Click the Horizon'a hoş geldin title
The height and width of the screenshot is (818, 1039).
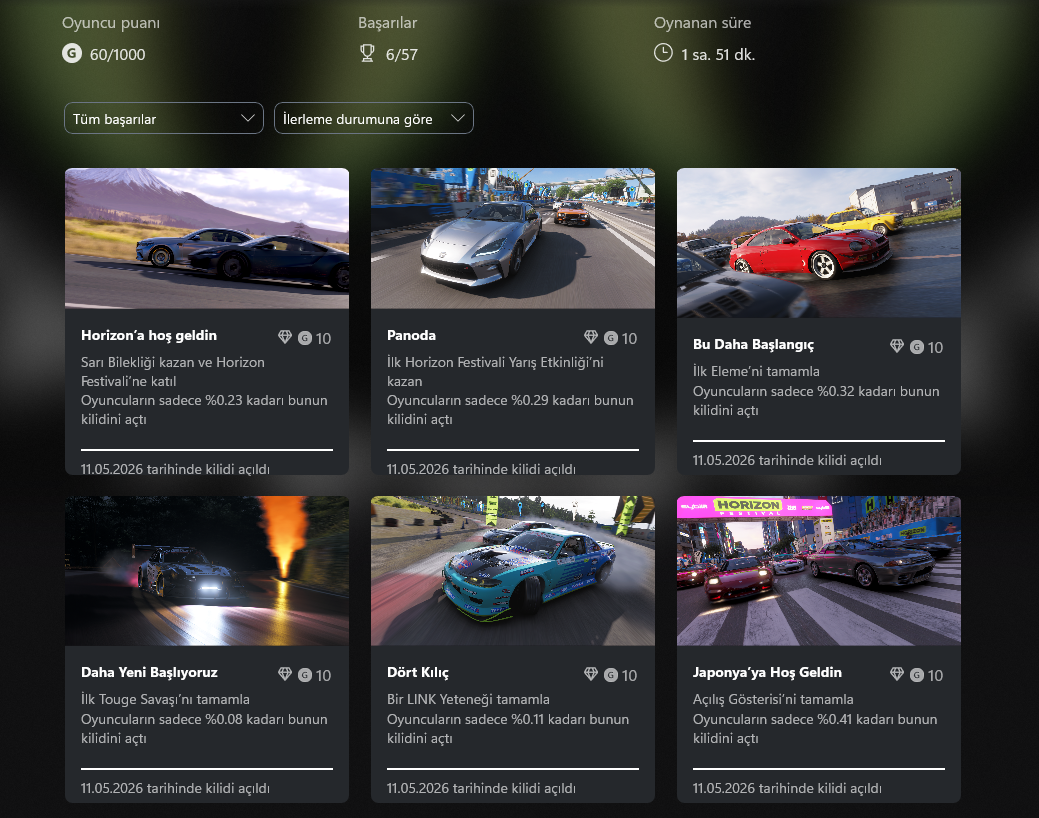[149, 335]
